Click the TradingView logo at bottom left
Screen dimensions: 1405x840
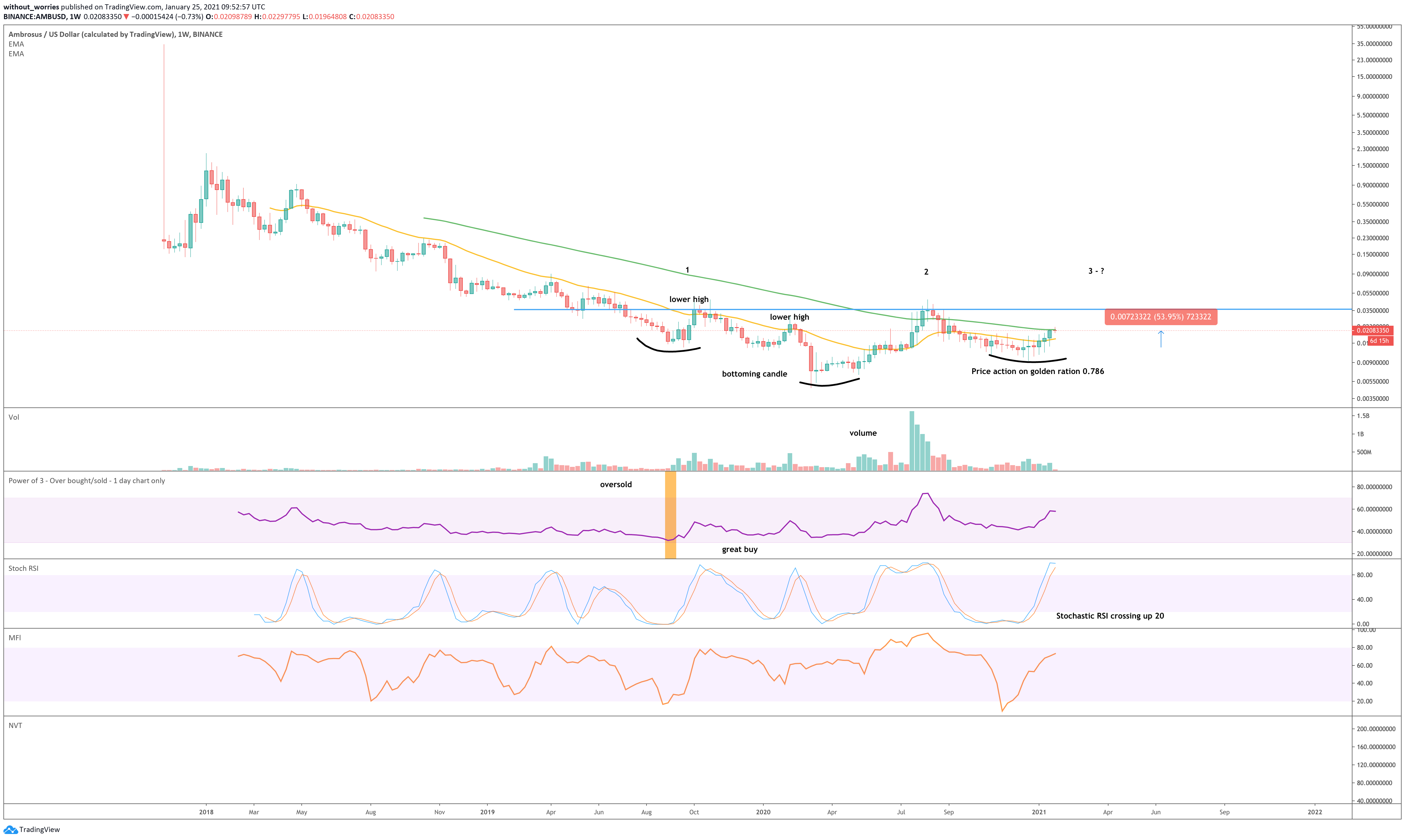coord(32,830)
